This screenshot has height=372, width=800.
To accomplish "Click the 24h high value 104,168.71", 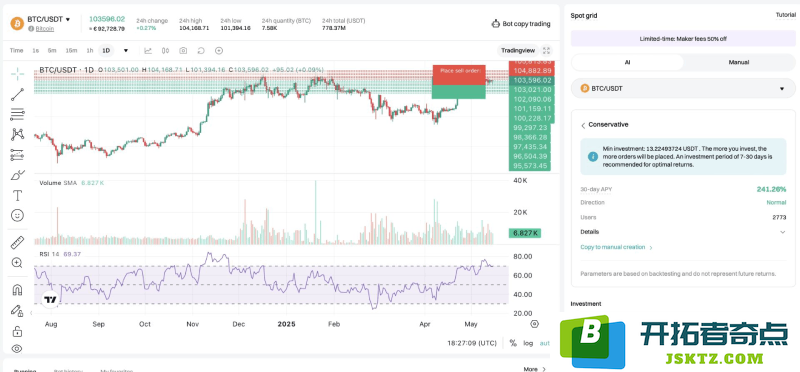I will click(x=194, y=28).
